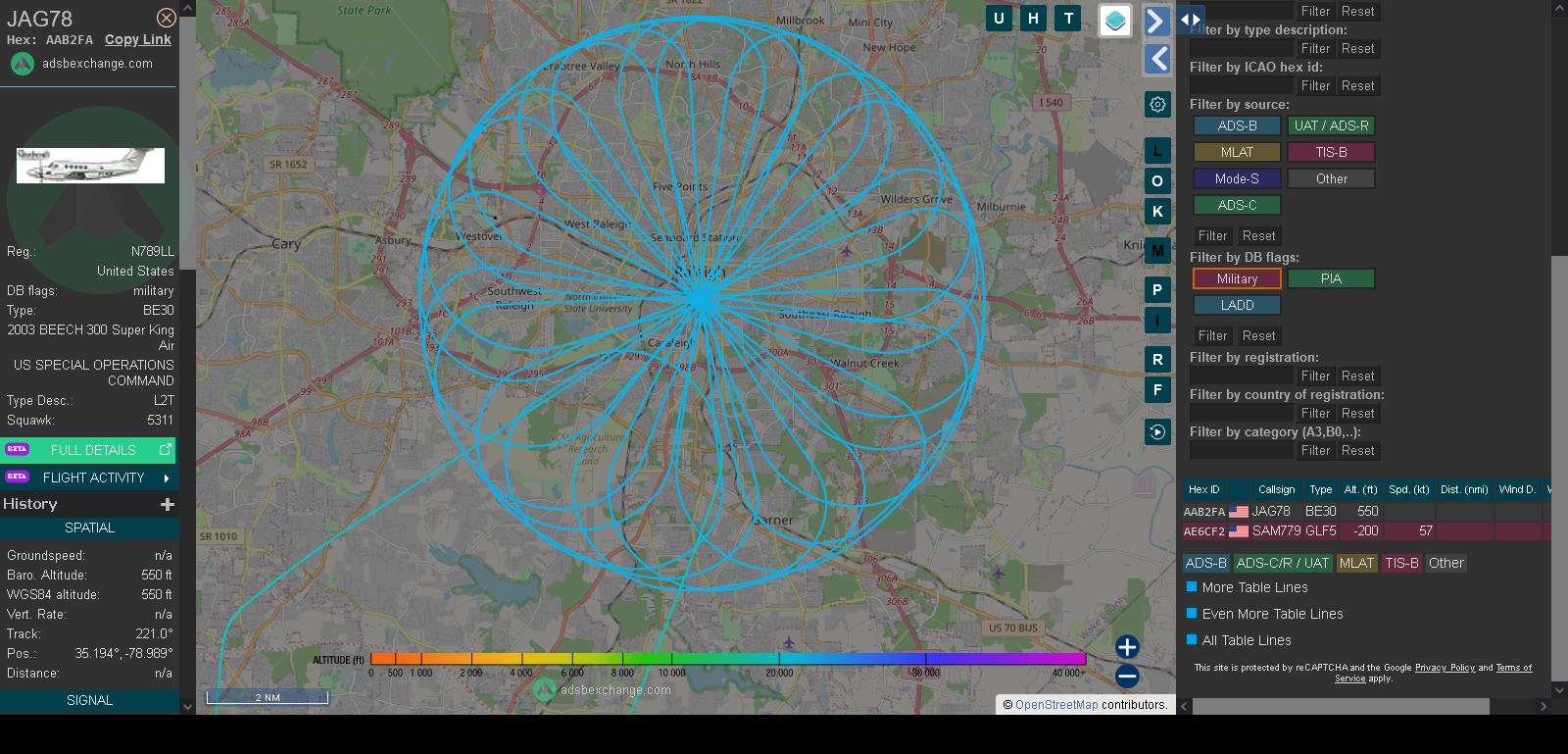Toggle LADD DB flag filter
Viewport: 1568px width, 754px height.
1237,305
